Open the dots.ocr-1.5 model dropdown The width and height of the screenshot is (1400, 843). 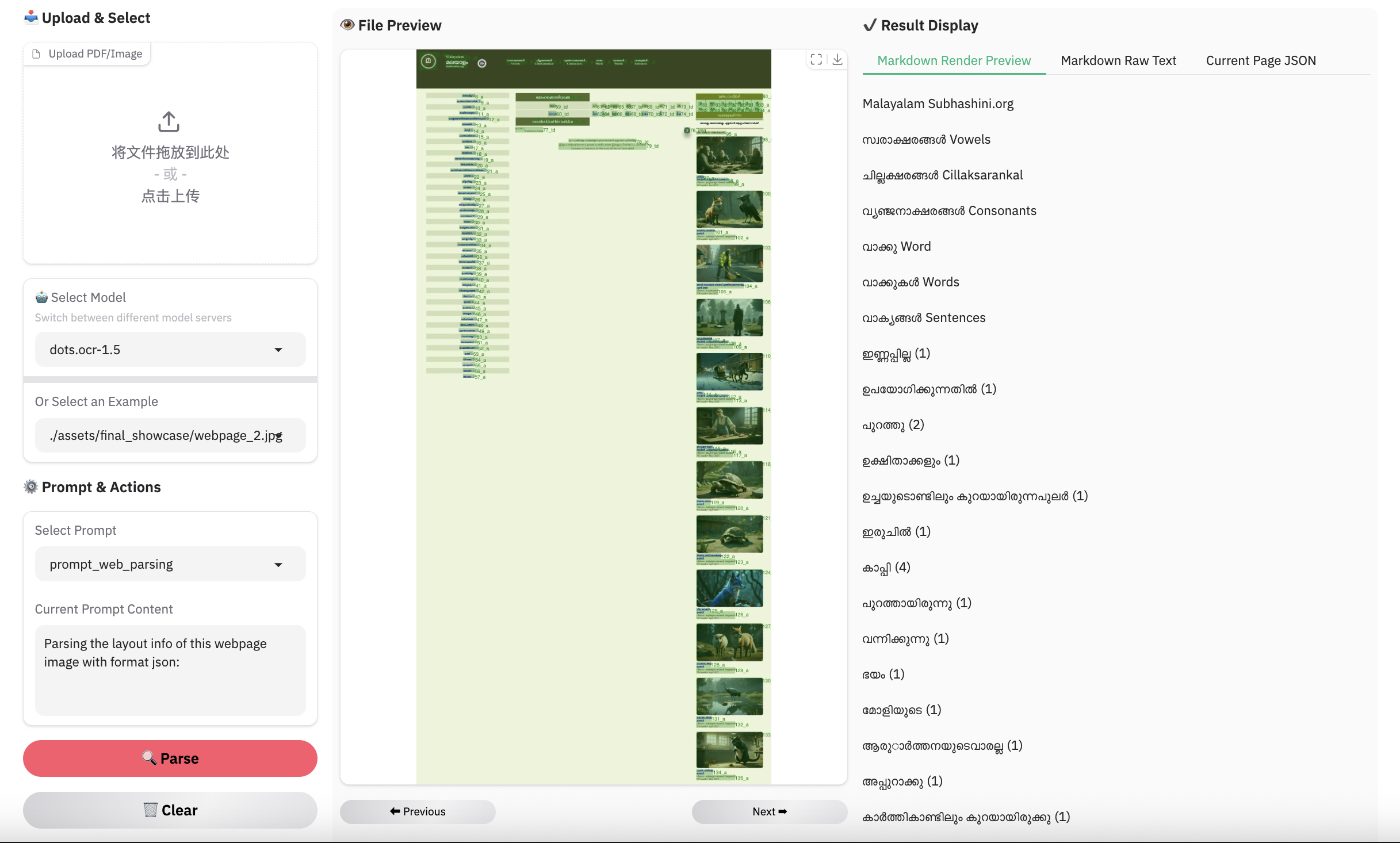point(170,350)
